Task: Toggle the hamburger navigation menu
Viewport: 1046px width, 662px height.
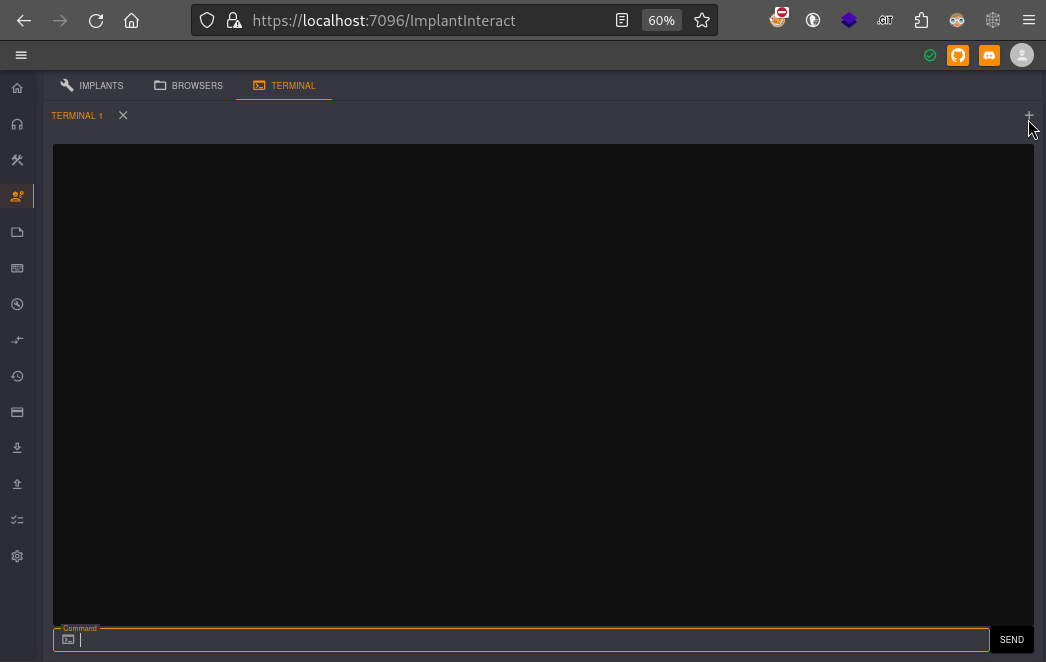Action: pyautogui.click(x=21, y=56)
